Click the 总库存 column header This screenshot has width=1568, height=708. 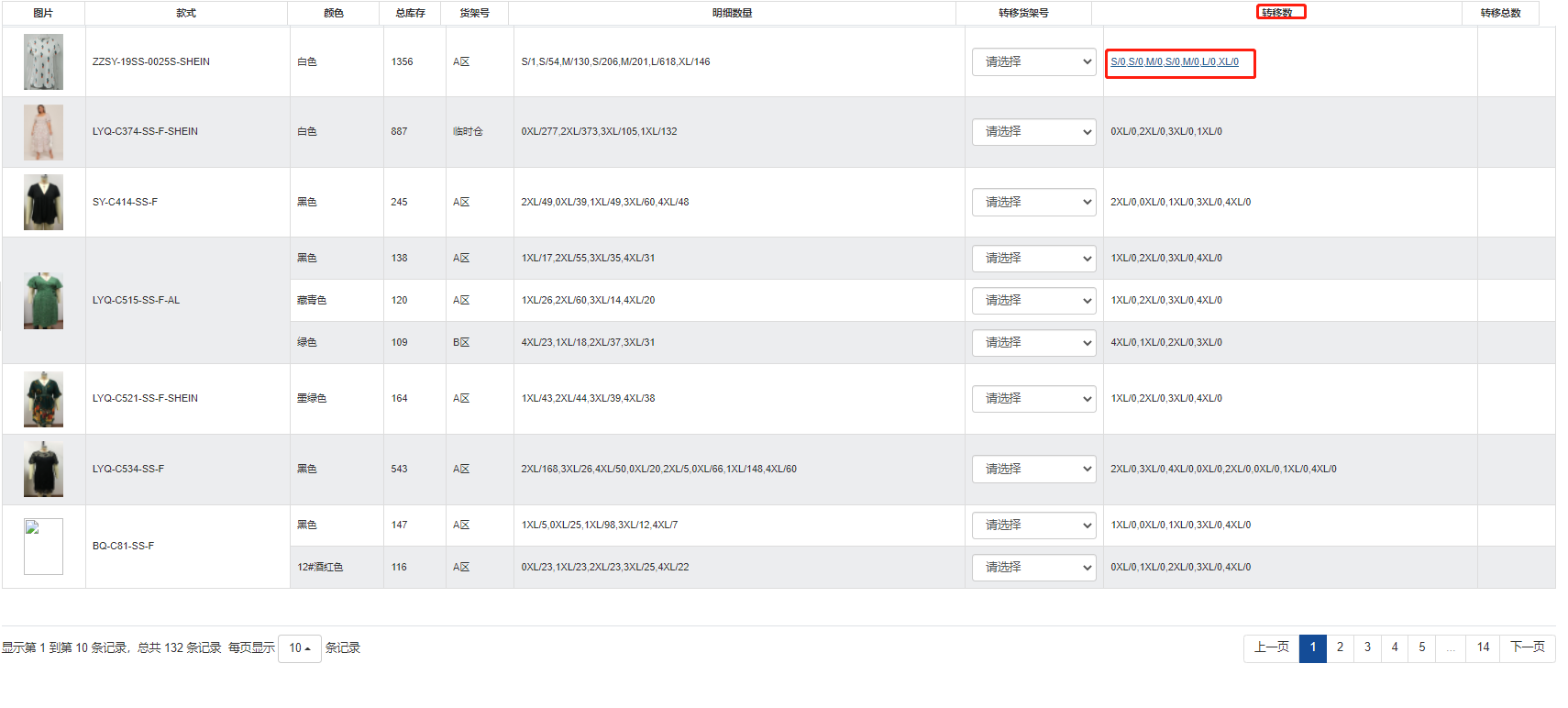coord(410,13)
